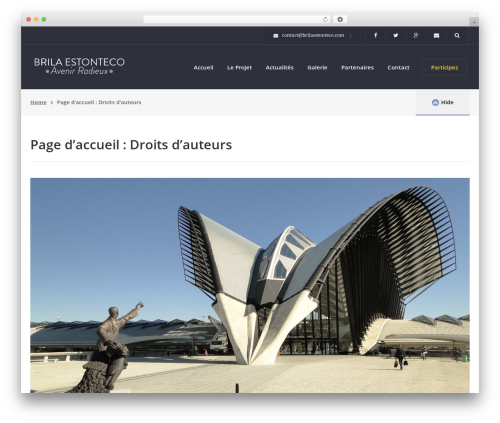Click the mail envelope icon in top bar
The width and height of the screenshot is (500, 423).
click(x=436, y=35)
